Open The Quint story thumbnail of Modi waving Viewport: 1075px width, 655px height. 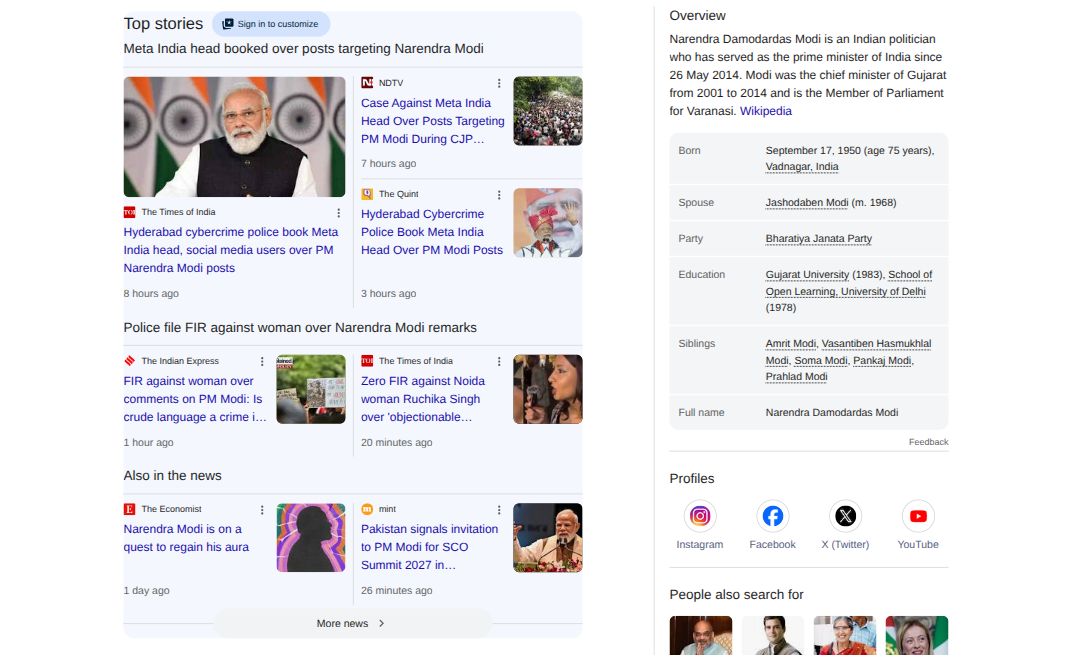coord(548,223)
